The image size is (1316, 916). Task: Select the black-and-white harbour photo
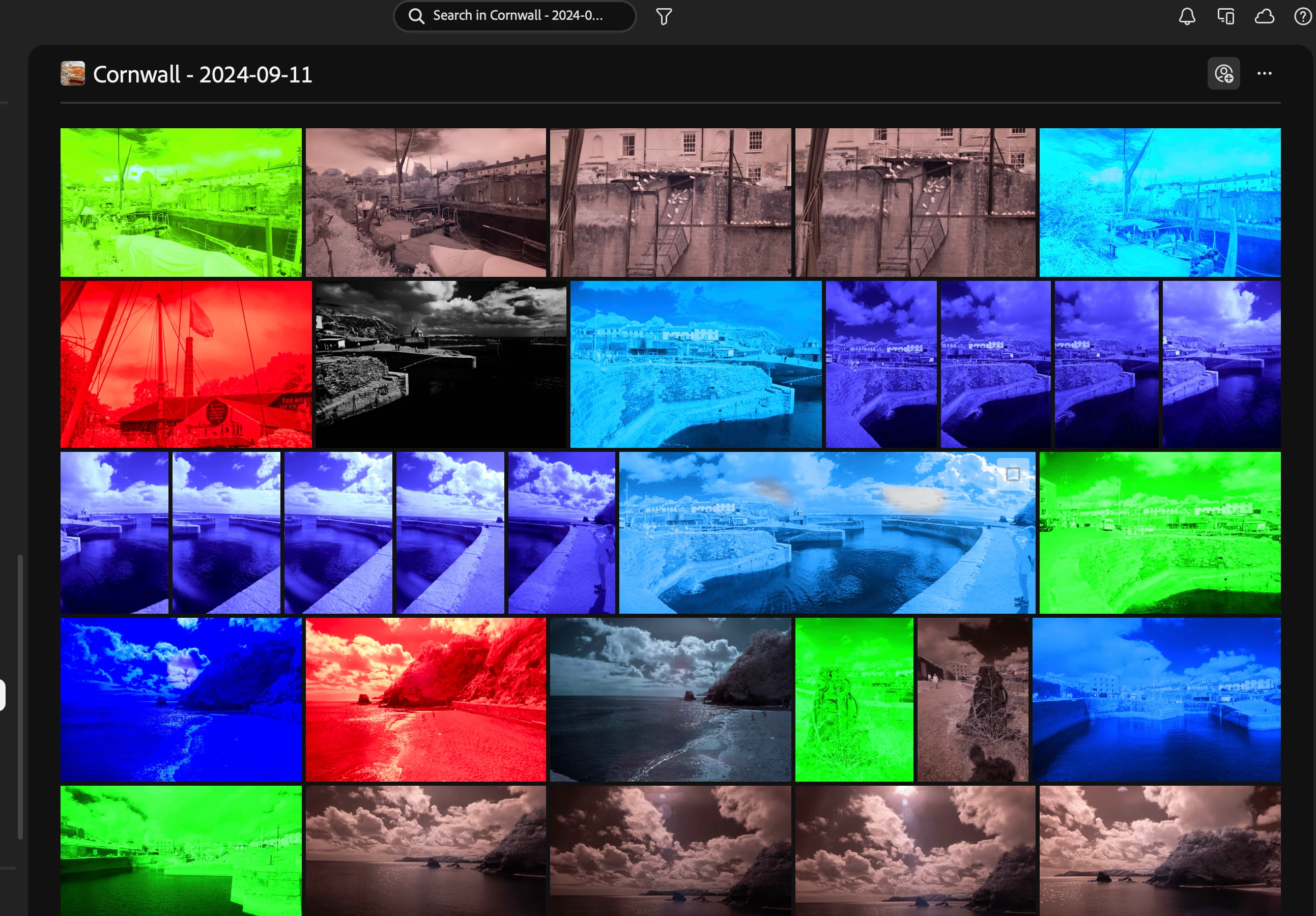(440, 364)
